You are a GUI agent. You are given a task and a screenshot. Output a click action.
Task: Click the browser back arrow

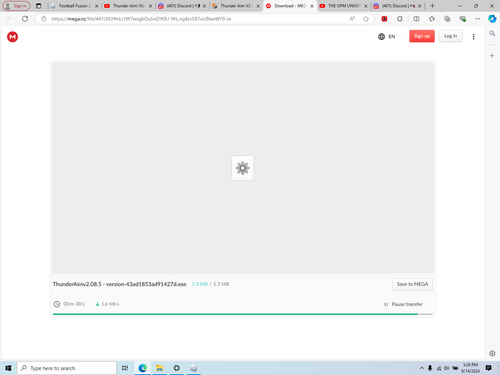9,19
